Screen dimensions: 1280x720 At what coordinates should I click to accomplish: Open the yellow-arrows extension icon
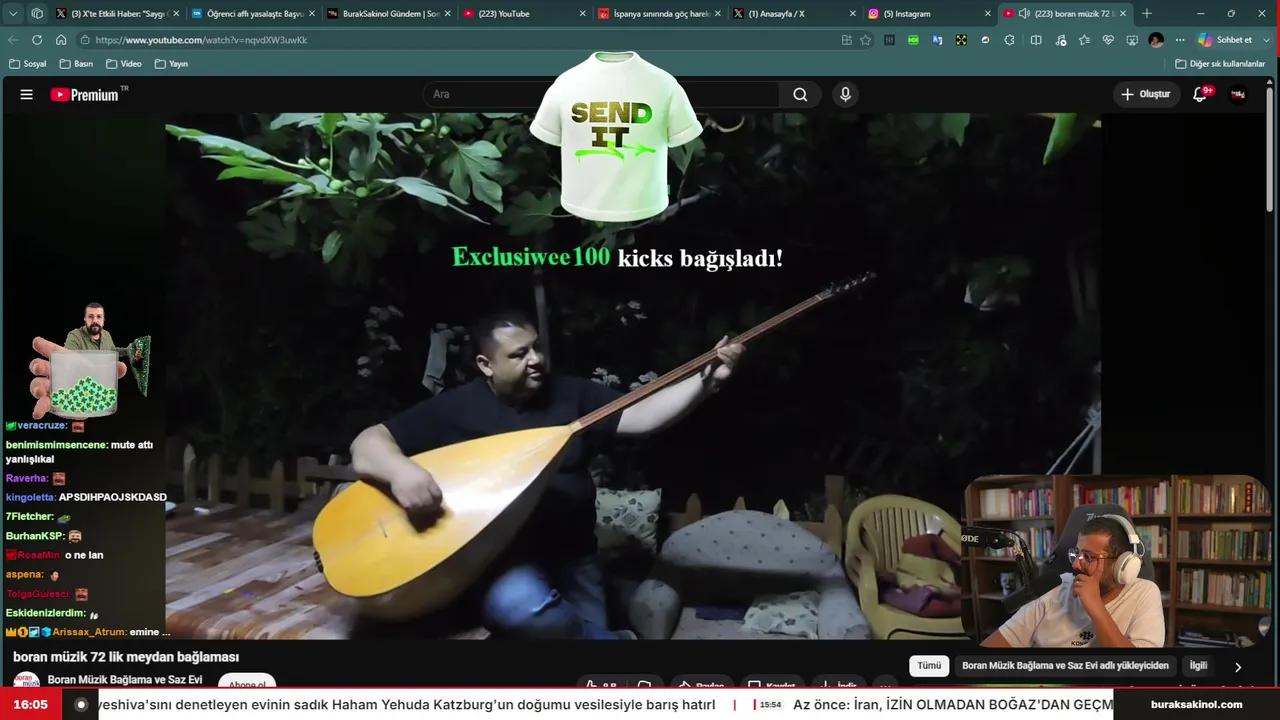click(961, 40)
